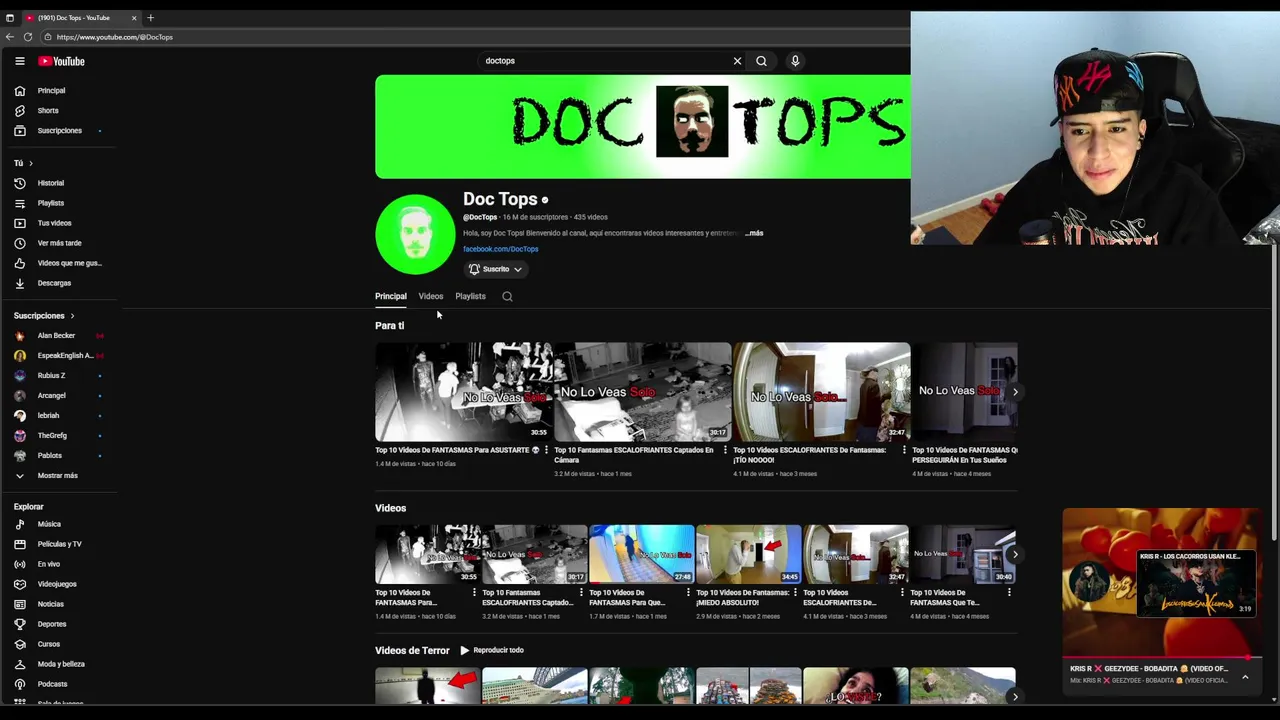Open video Top 10 Fantasmas ESCALOFRIANTES Captados En Cámara
This screenshot has width=1280, height=720.
[x=643, y=392]
